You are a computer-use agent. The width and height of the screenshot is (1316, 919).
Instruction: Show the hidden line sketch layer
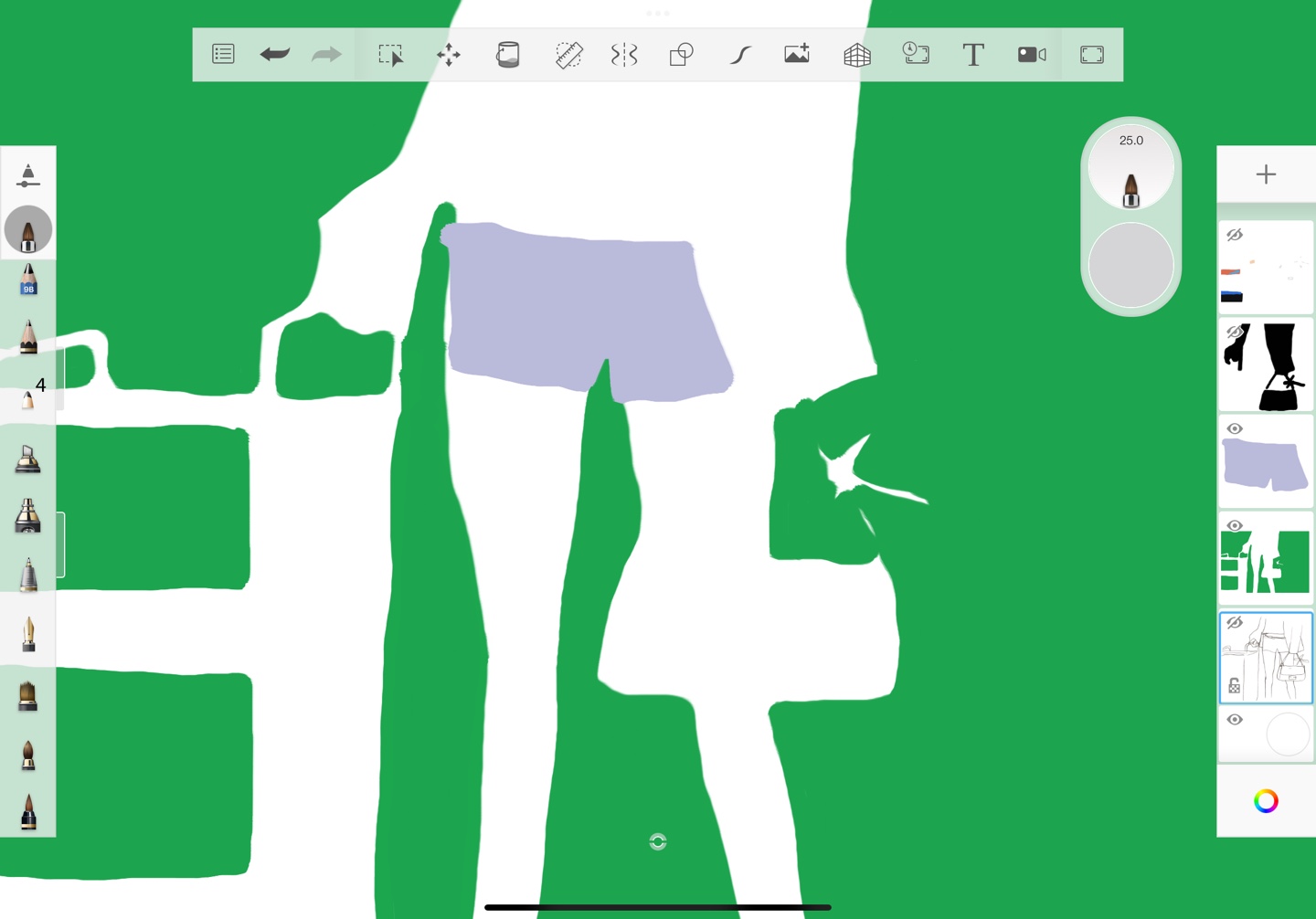click(1235, 623)
